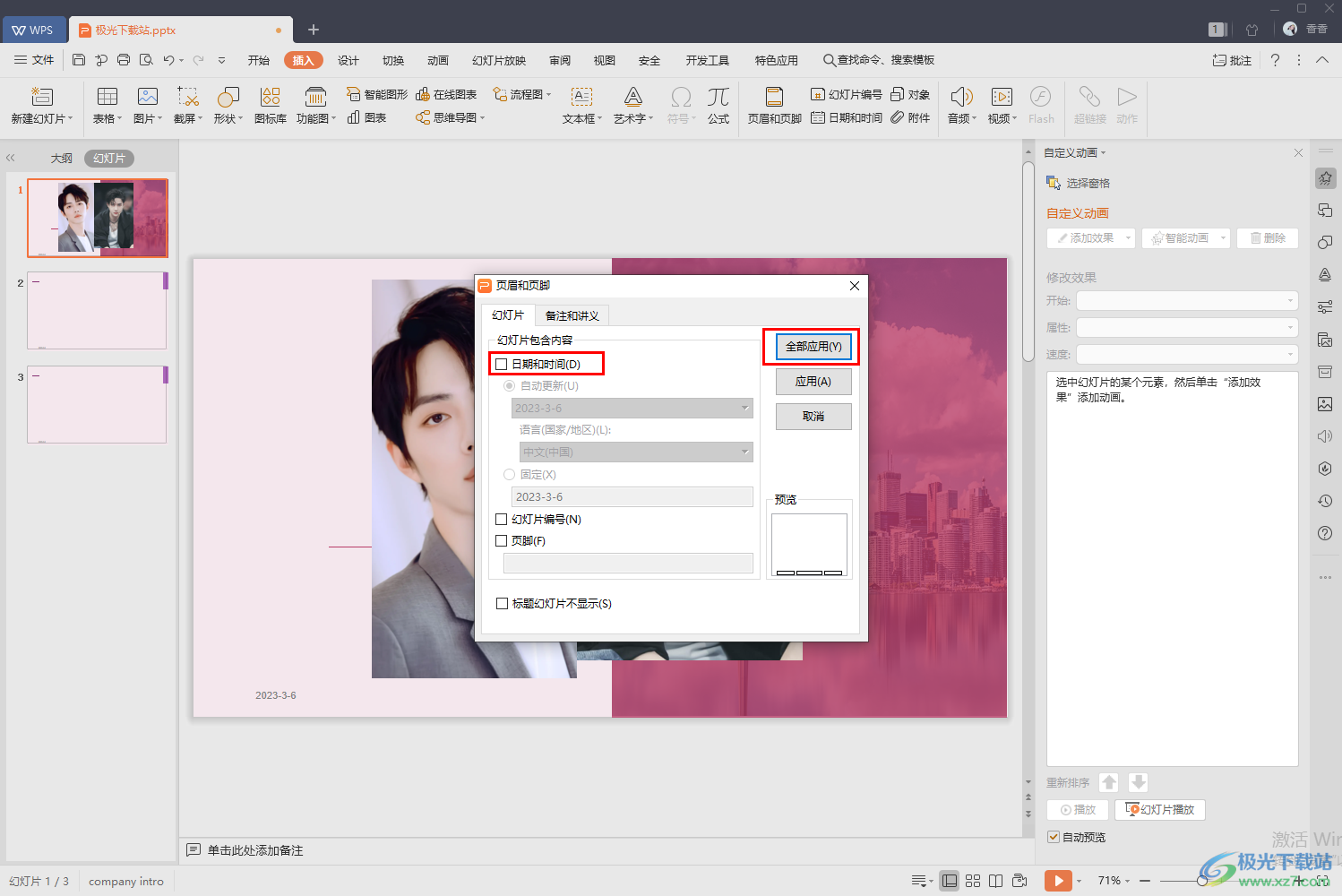Close the Header and Footer dialog
Viewport: 1342px width, 896px height.
coord(855,286)
